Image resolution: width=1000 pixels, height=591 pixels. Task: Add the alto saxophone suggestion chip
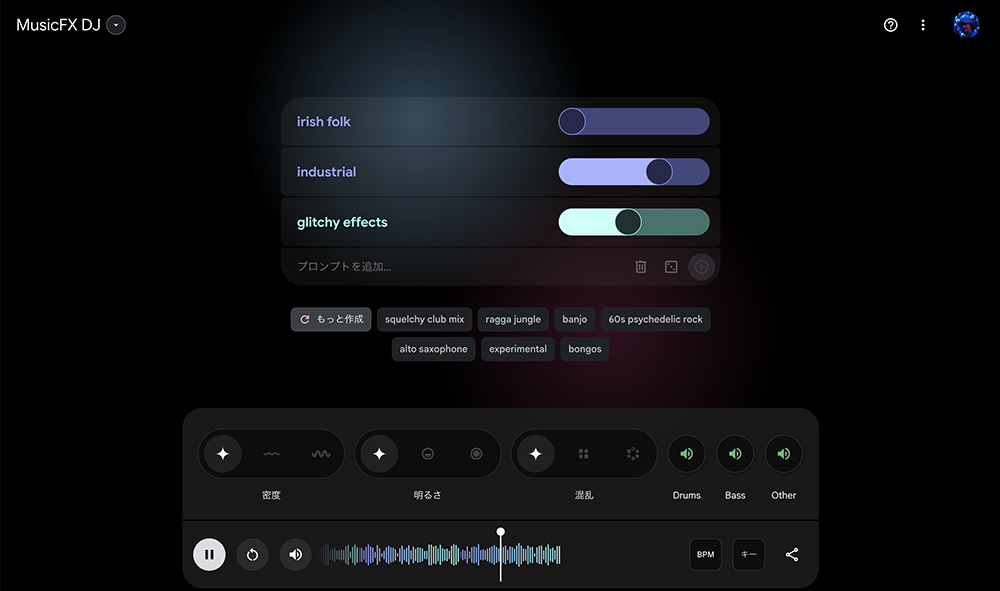[433, 349]
